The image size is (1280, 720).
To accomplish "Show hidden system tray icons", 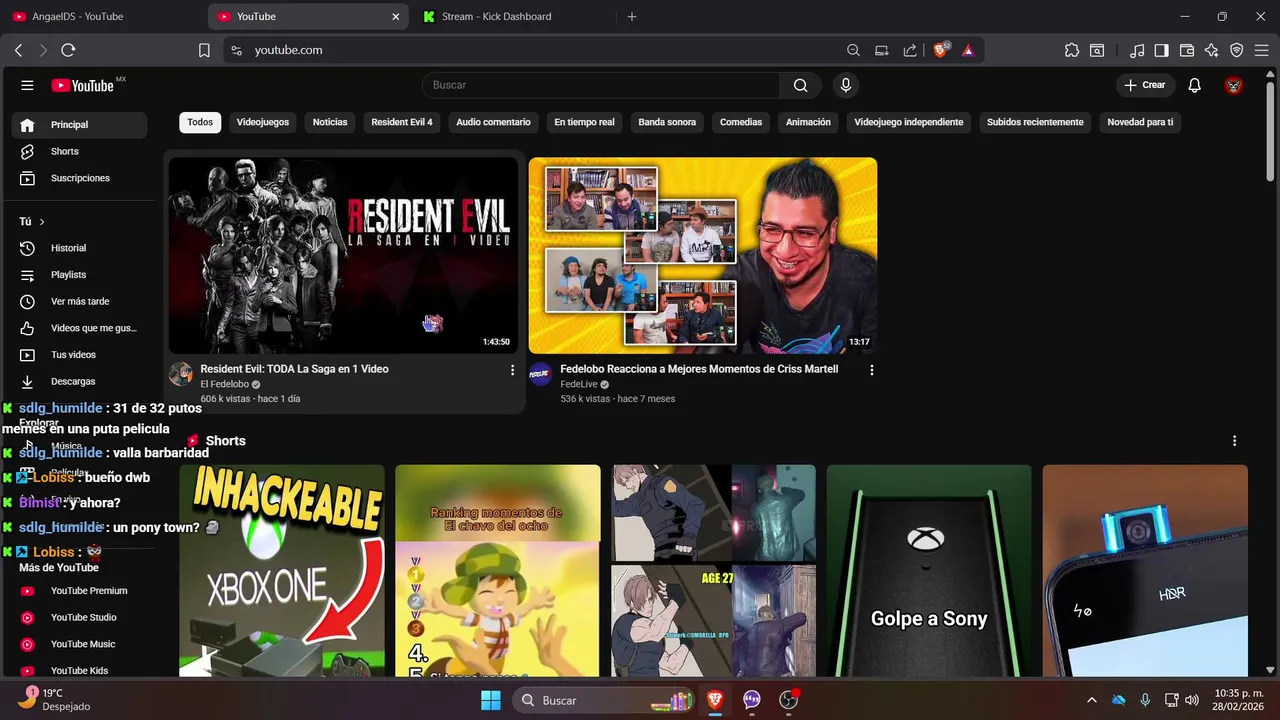I will pyautogui.click(x=1091, y=700).
